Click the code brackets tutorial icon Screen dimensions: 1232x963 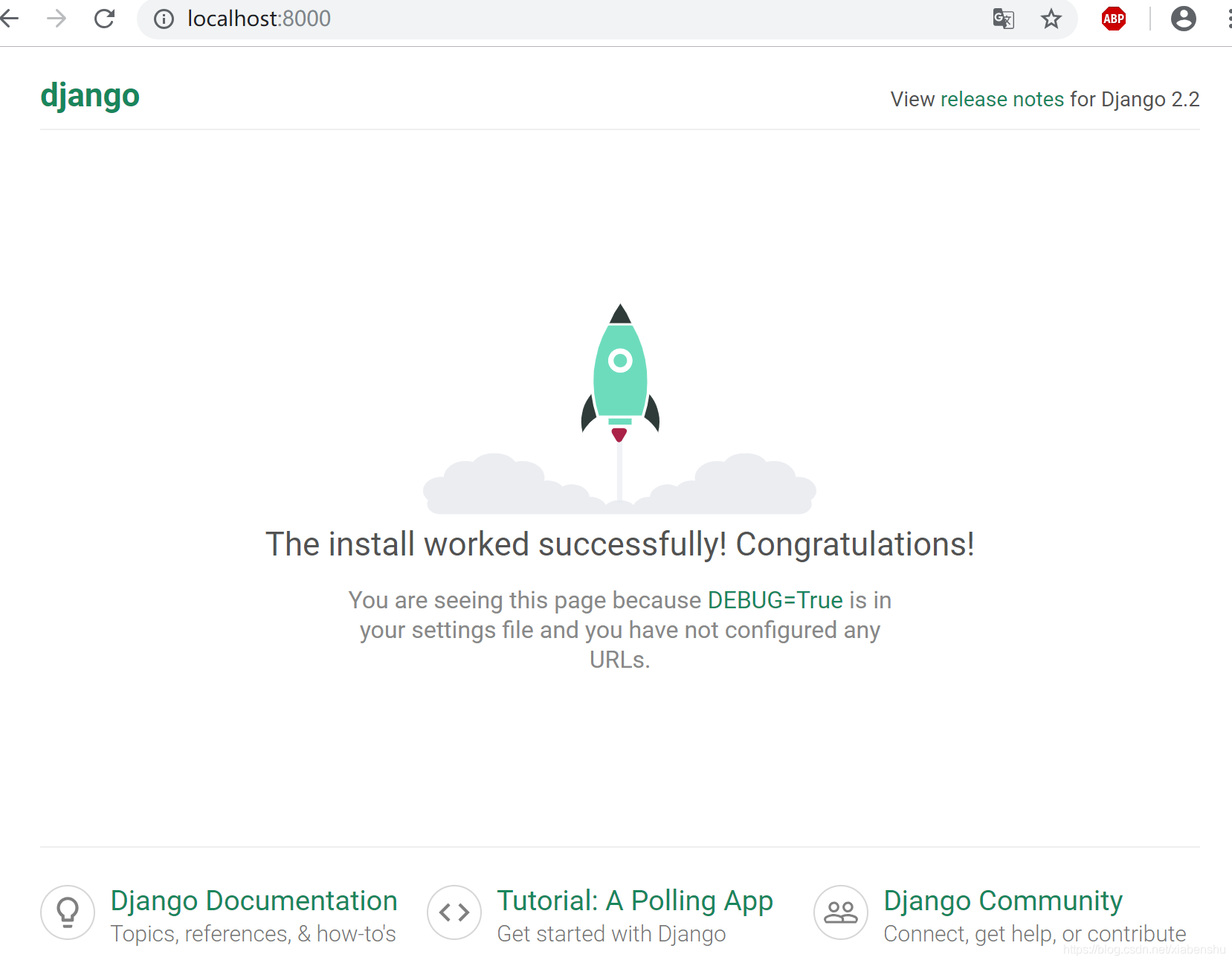[454, 912]
